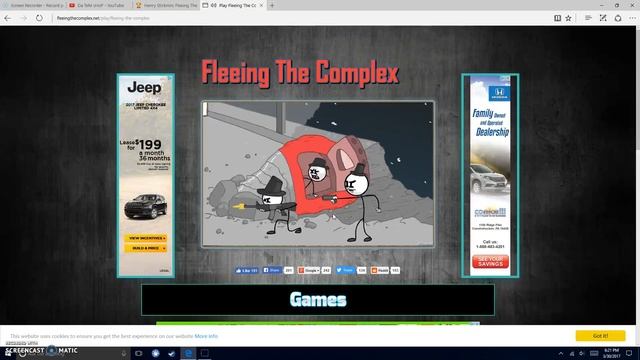Switch to the Screen Recorder tab
The height and width of the screenshot is (360, 640).
(33, 5)
